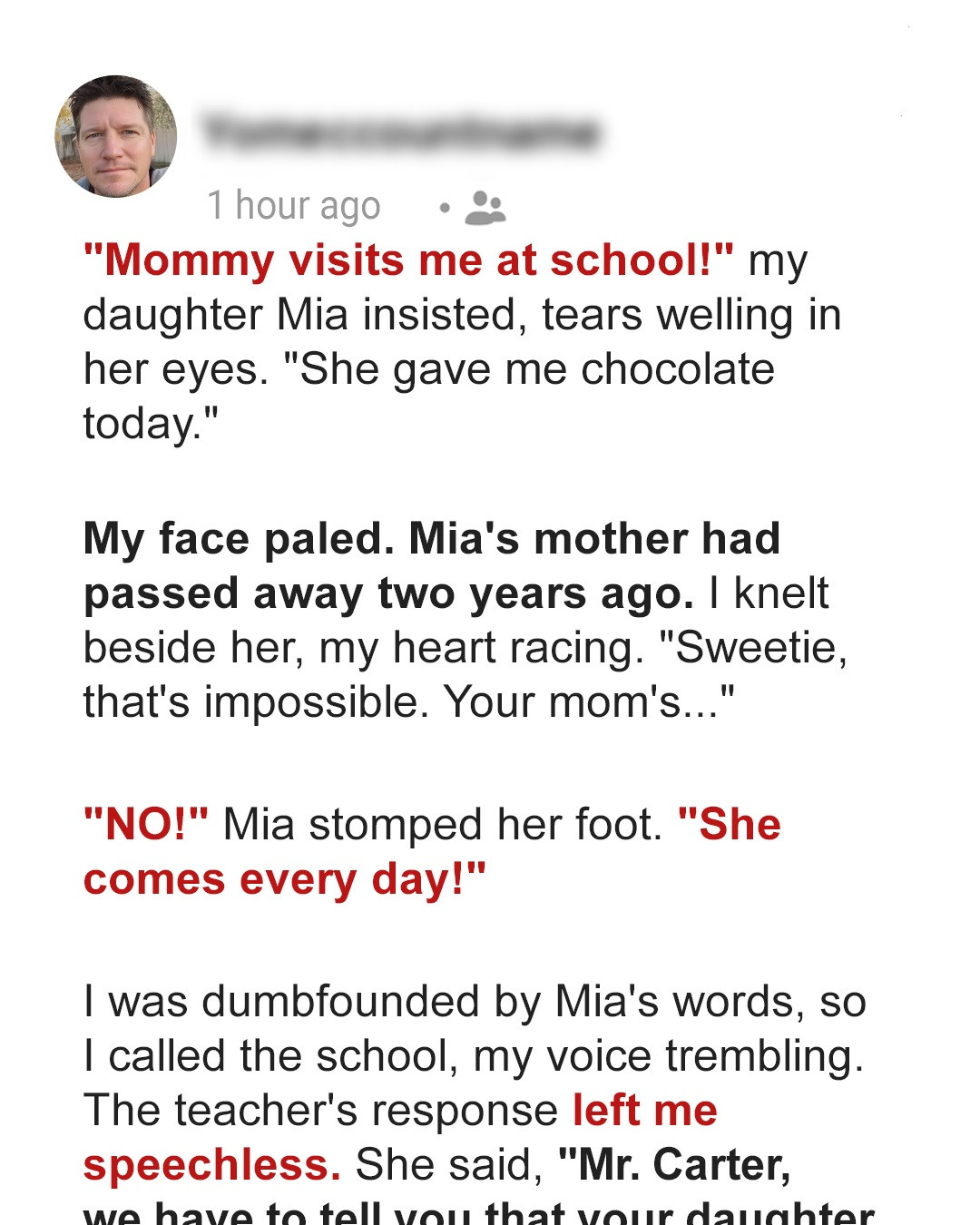Screen dimensions: 980x1225
Task: Click "tears welling in" phrase
Action: click(691, 315)
